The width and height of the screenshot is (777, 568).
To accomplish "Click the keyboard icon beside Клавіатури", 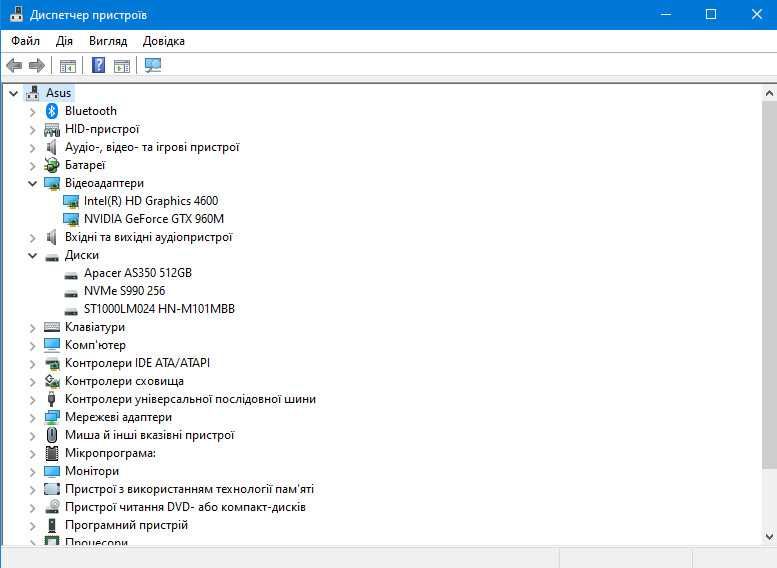I will (52, 327).
